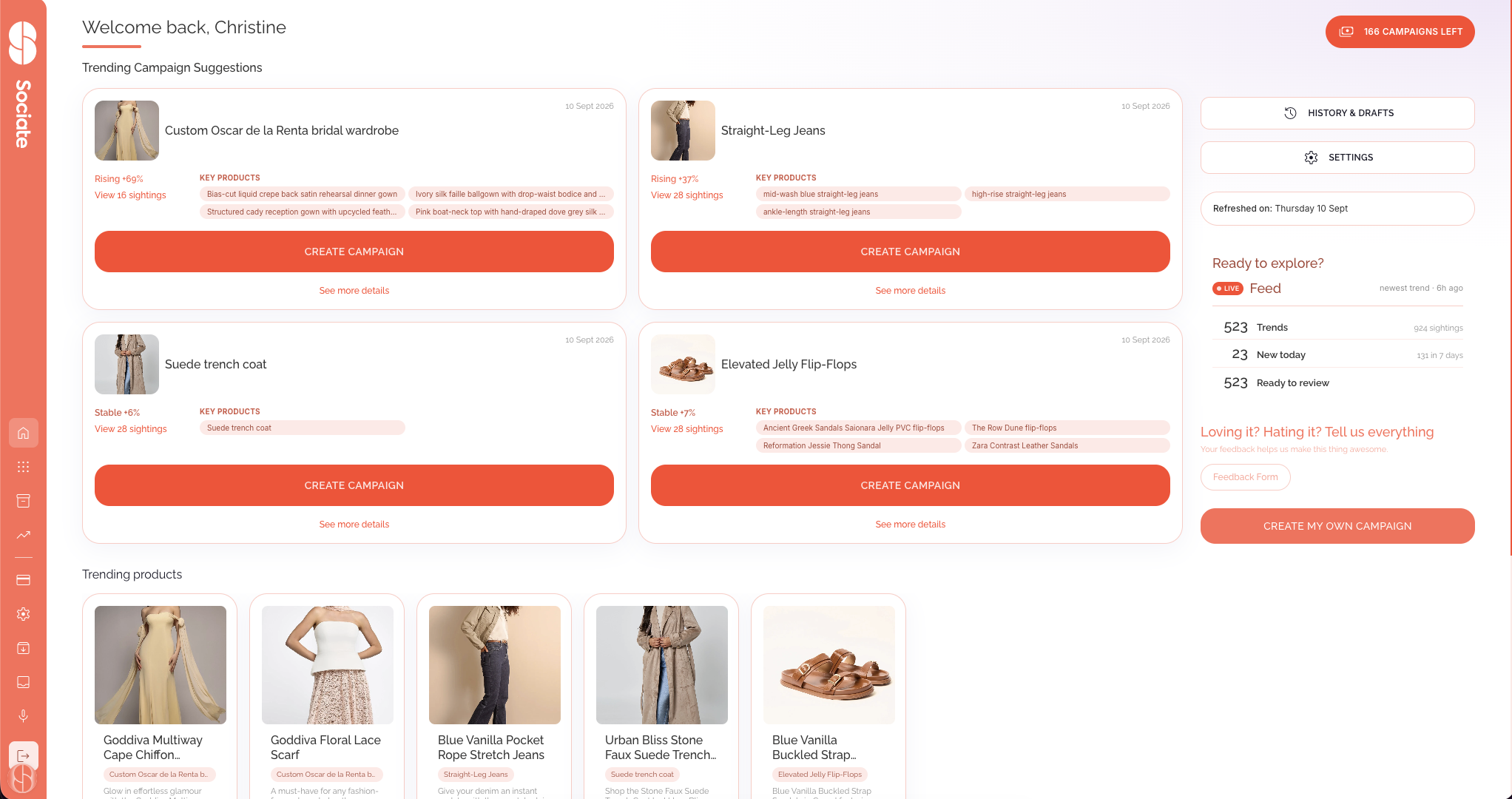The image size is (1512, 799).
Task: See more details for Oscar de la Renta bridal
Action: 354,291
